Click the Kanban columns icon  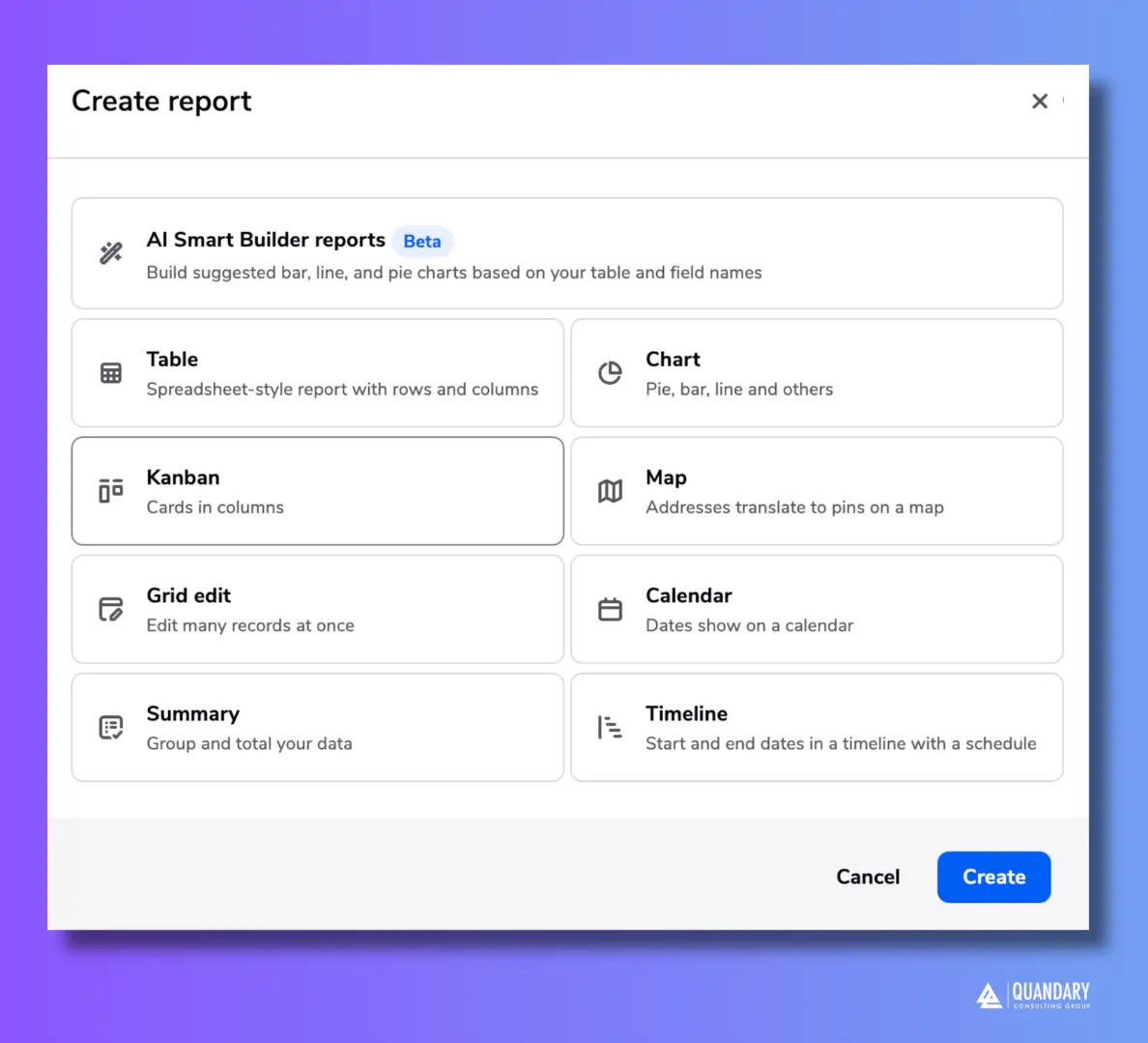111,490
